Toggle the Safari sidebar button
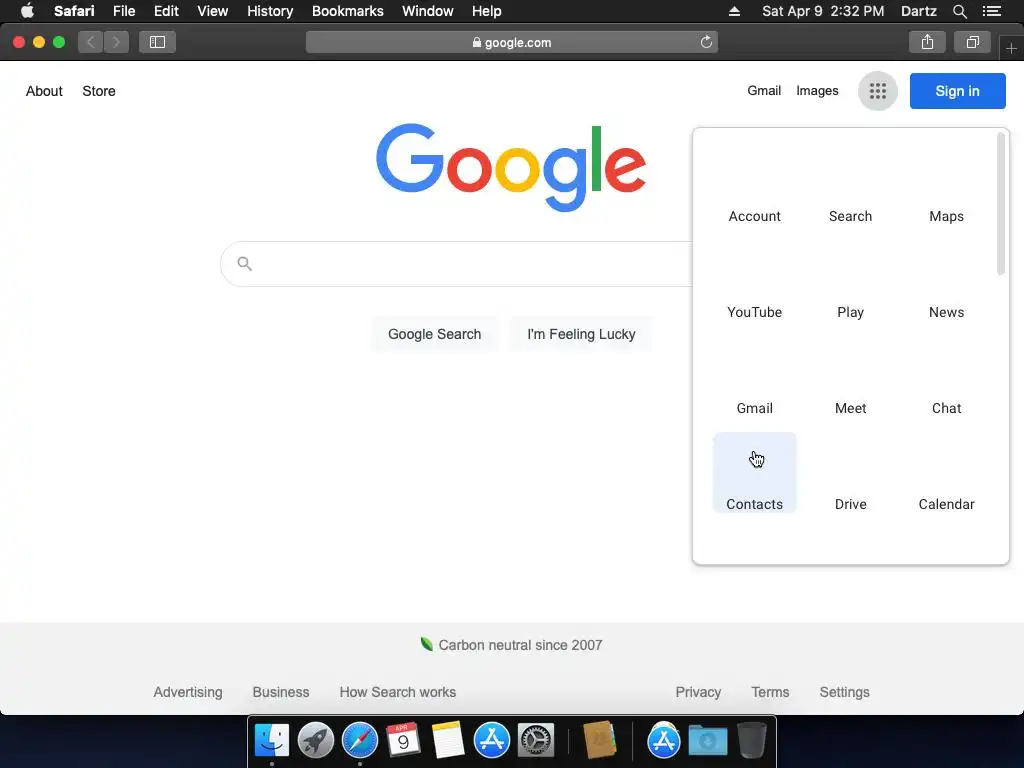1024x768 pixels. pyautogui.click(x=157, y=42)
